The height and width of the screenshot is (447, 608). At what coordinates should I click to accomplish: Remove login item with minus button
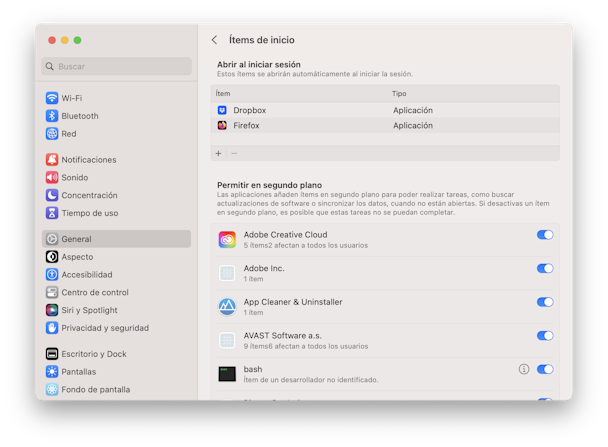234,154
